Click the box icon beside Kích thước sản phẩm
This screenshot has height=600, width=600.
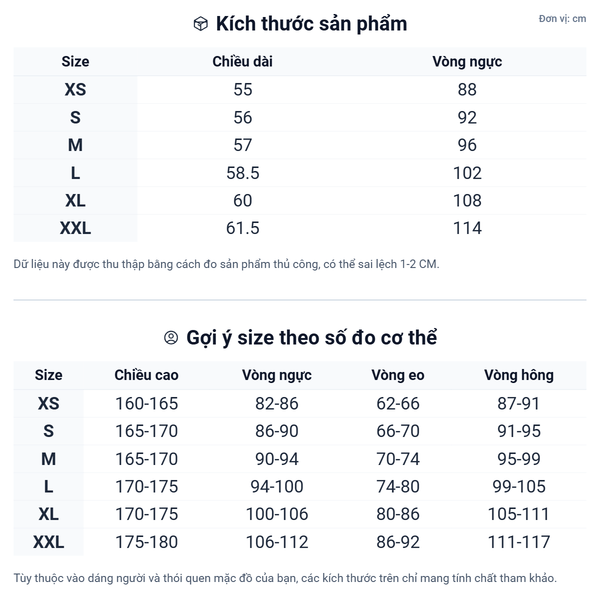click(200, 24)
